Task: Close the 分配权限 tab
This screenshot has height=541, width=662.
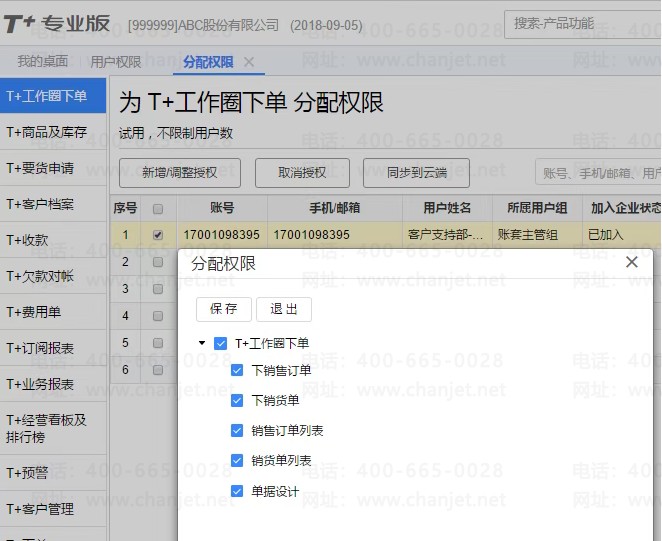Action: pos(249,63)
